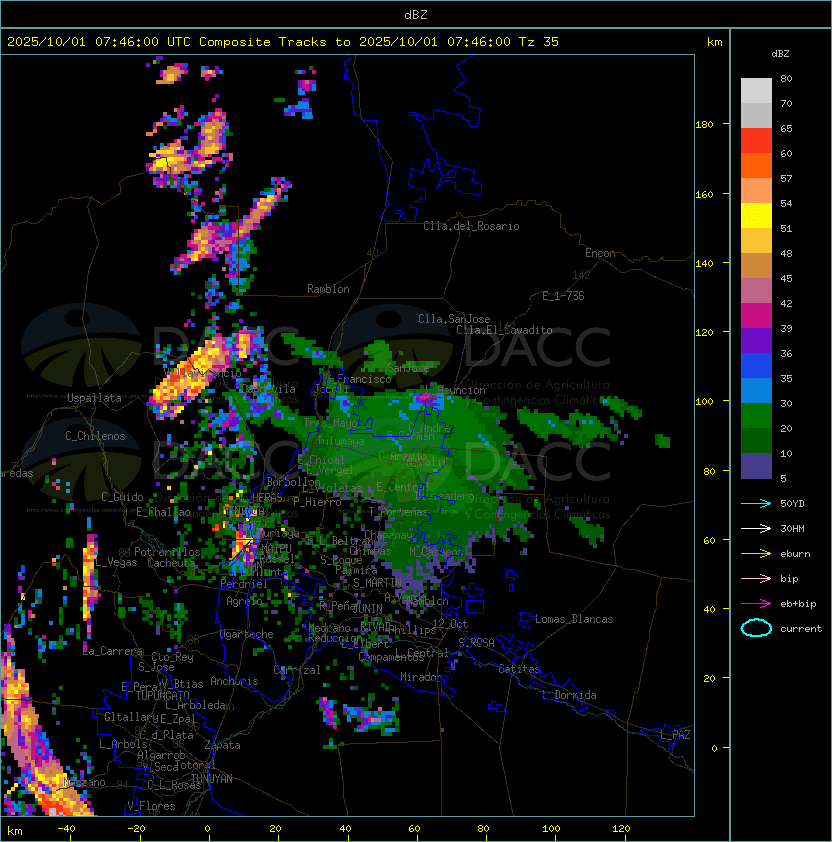
Task: Click the 'E_1-736' map label
Action: point(563,296)
